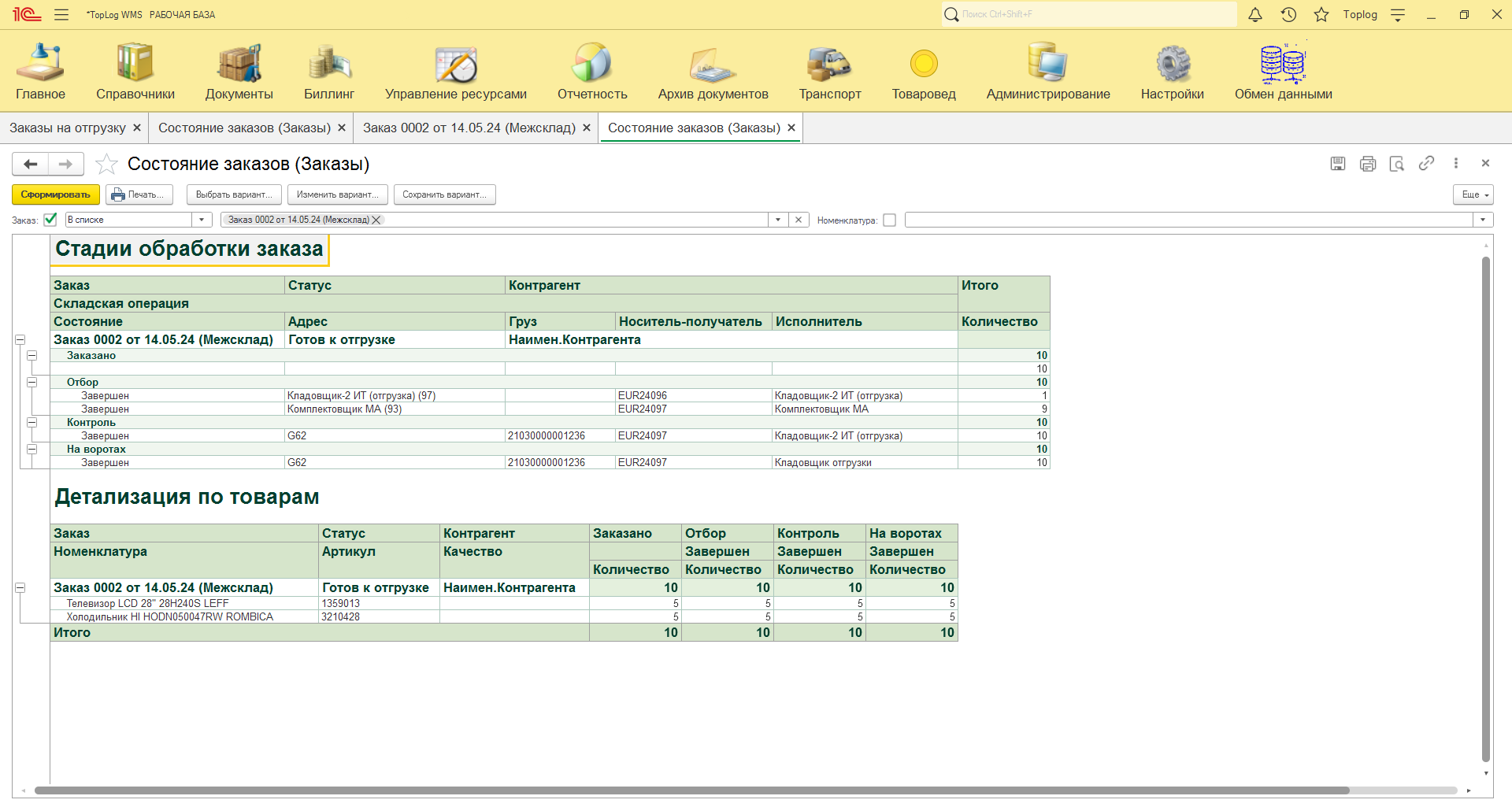Open the Транспорт section icon
The image size is (1512, 807).
(830, 63)
